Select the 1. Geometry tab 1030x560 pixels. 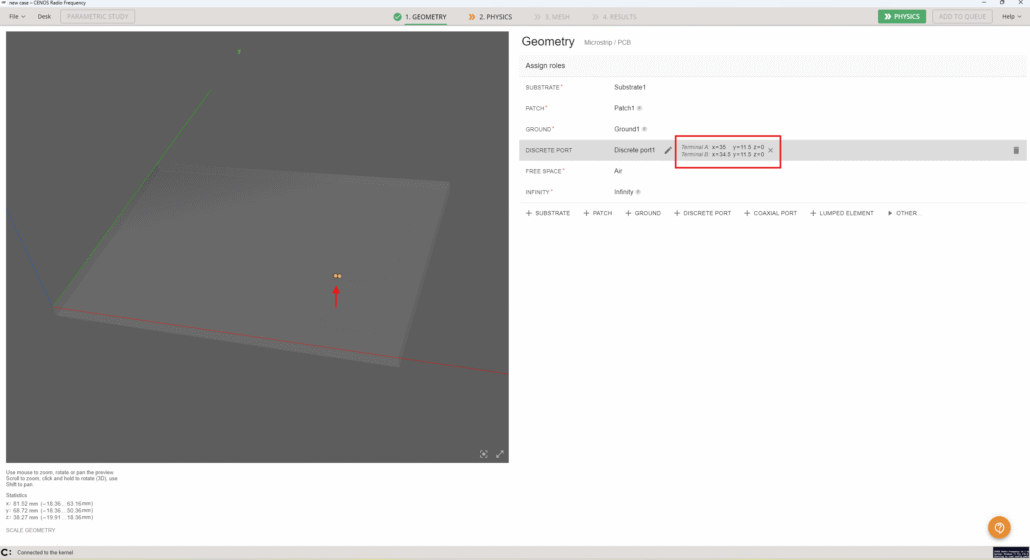tap(420, 17)
